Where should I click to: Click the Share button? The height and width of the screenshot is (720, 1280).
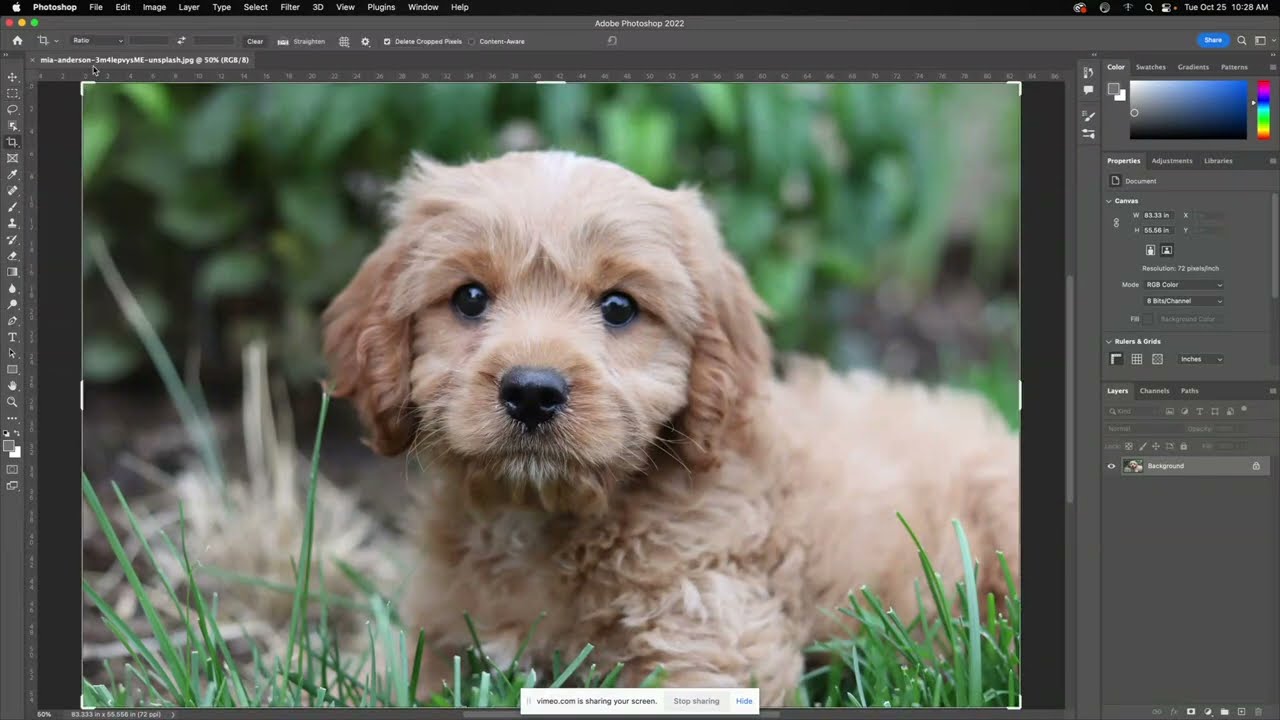tap(1213, 40)
